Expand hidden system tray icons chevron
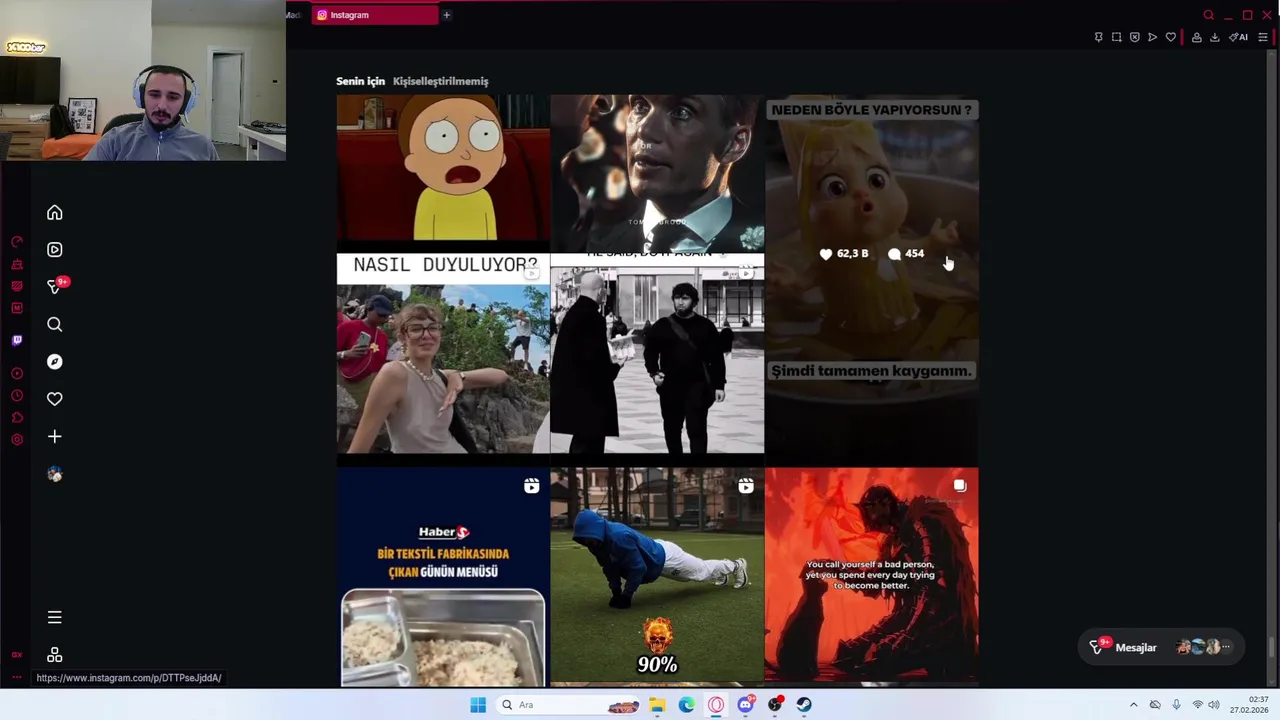The height and width of the screenshot is (720, 1280). point(1133,705)
